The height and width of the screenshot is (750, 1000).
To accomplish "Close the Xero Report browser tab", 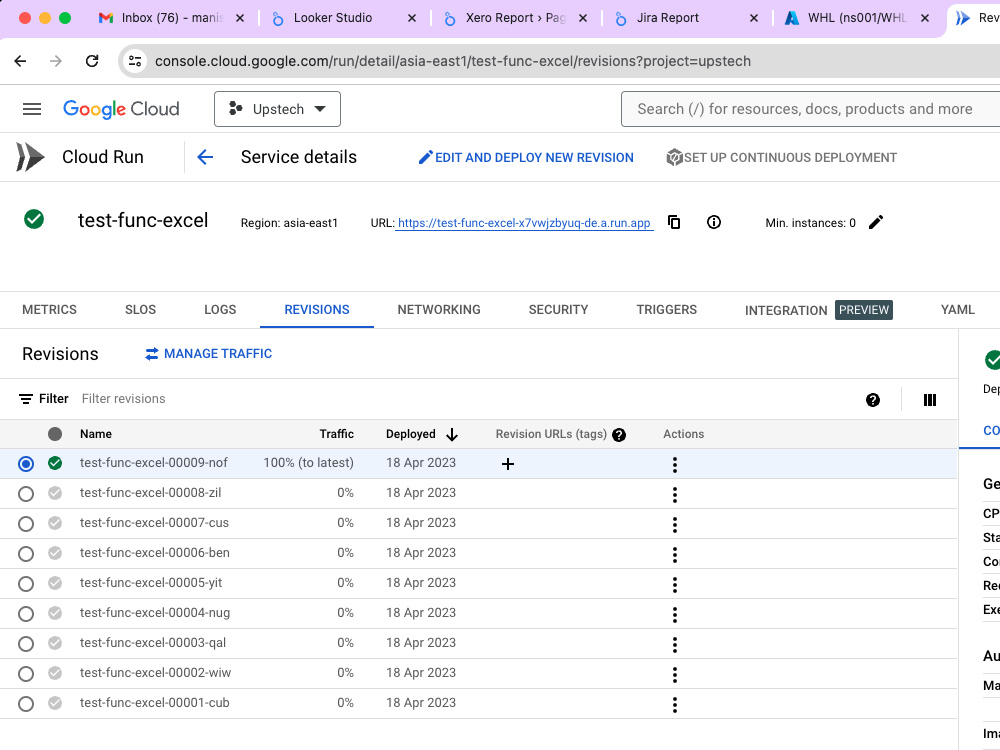I will point(582,18).
